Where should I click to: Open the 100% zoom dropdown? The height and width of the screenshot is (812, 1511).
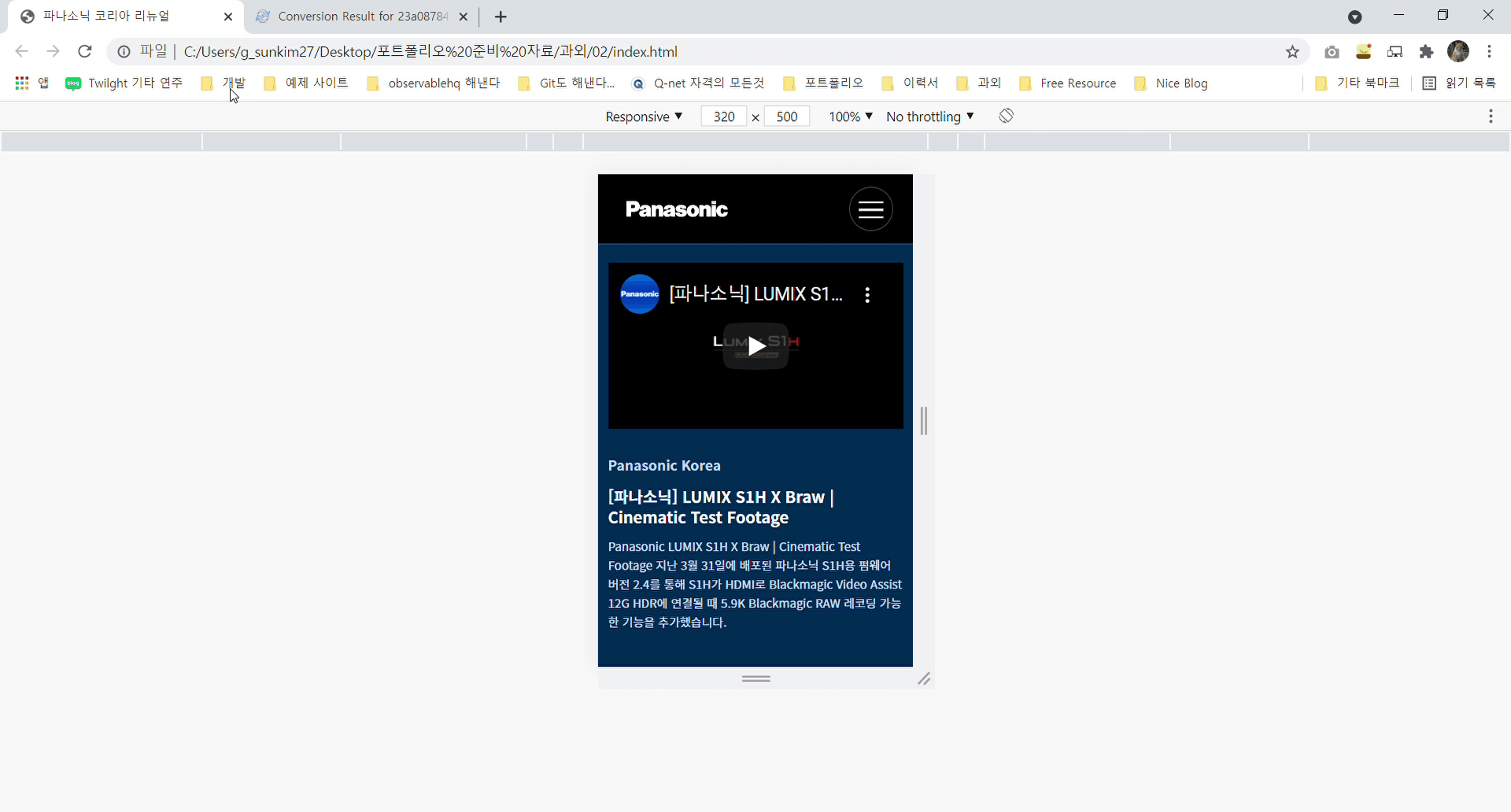click(850, 116)
